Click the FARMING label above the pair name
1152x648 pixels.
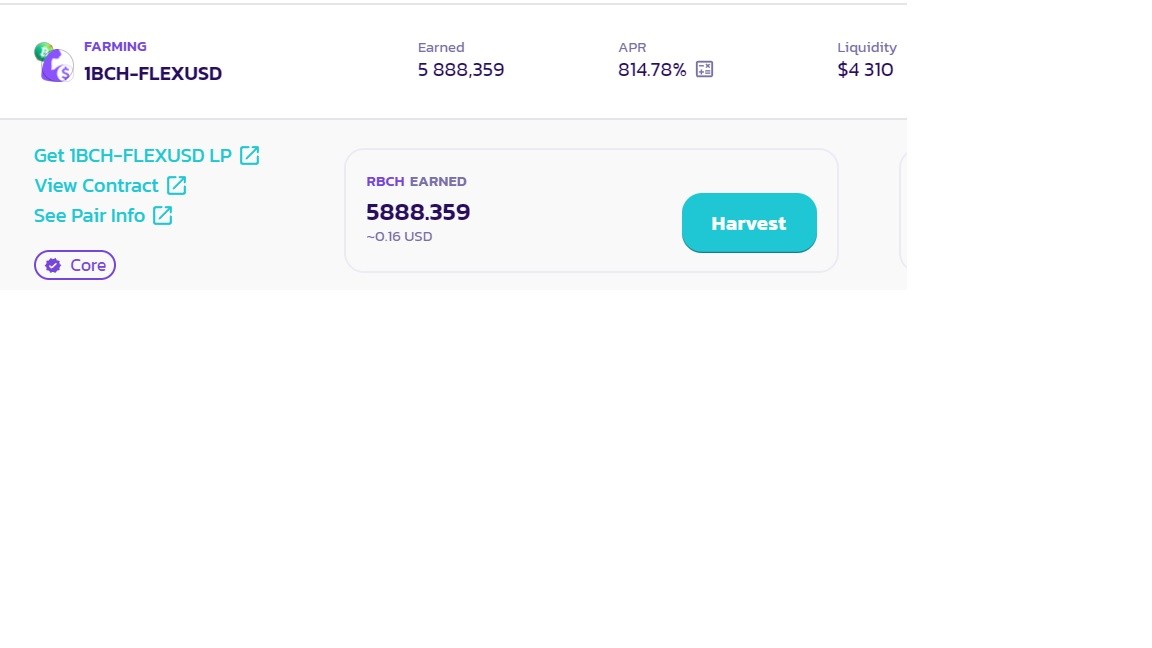point(115,46)
